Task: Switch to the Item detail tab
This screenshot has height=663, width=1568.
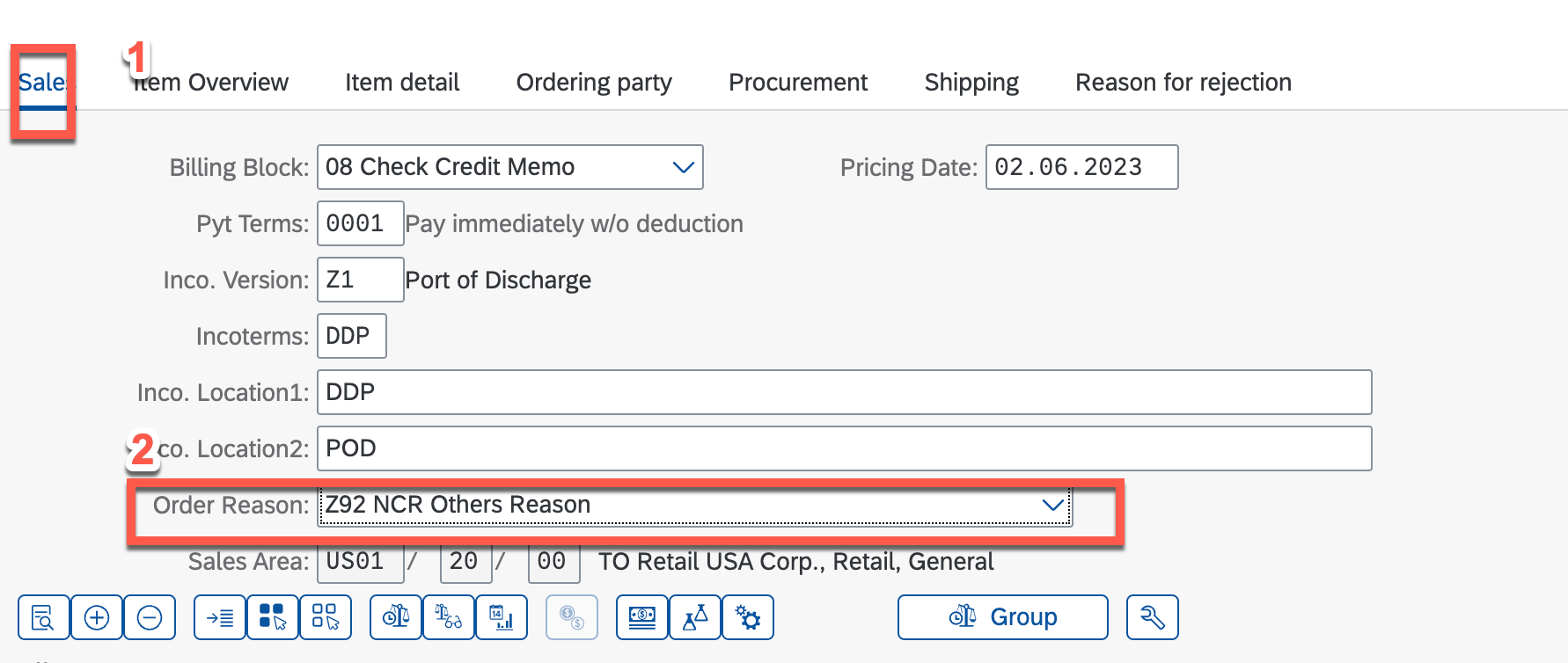Action: point(402,83)
